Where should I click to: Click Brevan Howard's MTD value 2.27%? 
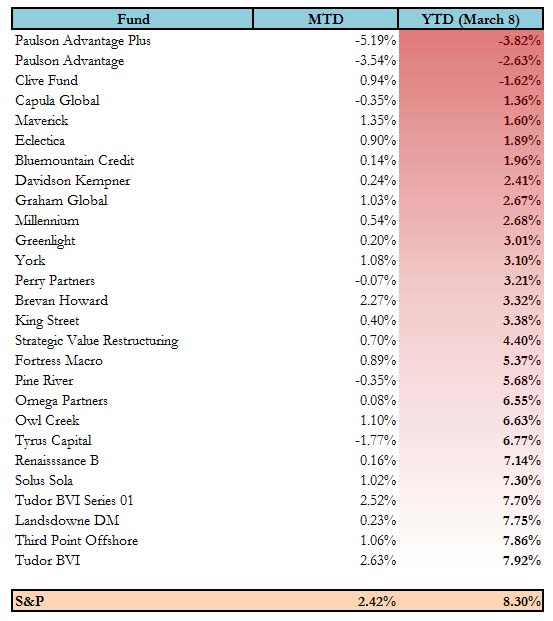click(x=378, y=300)
